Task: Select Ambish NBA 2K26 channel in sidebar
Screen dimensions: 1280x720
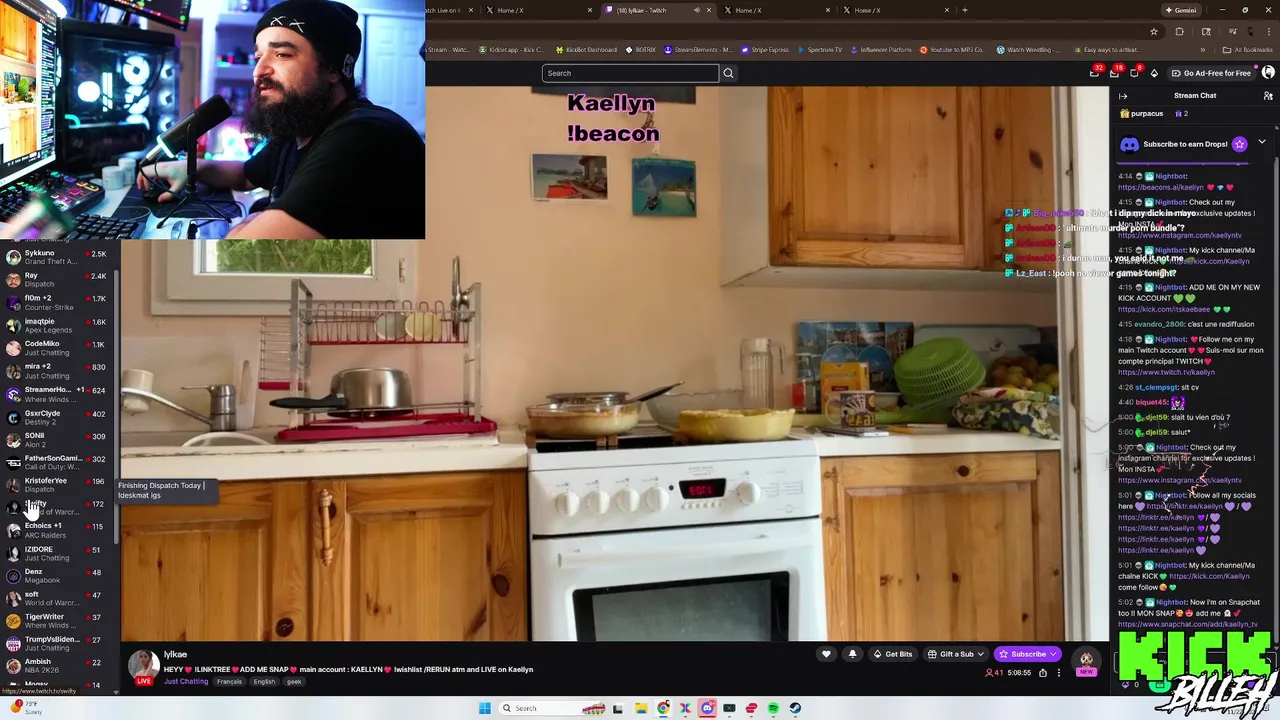Action: (57, 665)
